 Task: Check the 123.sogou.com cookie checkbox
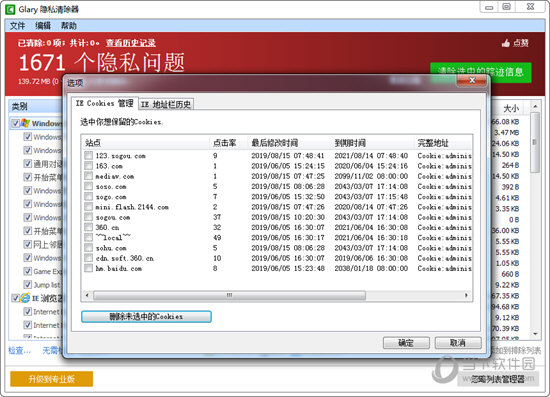click(x=88, y=155)
